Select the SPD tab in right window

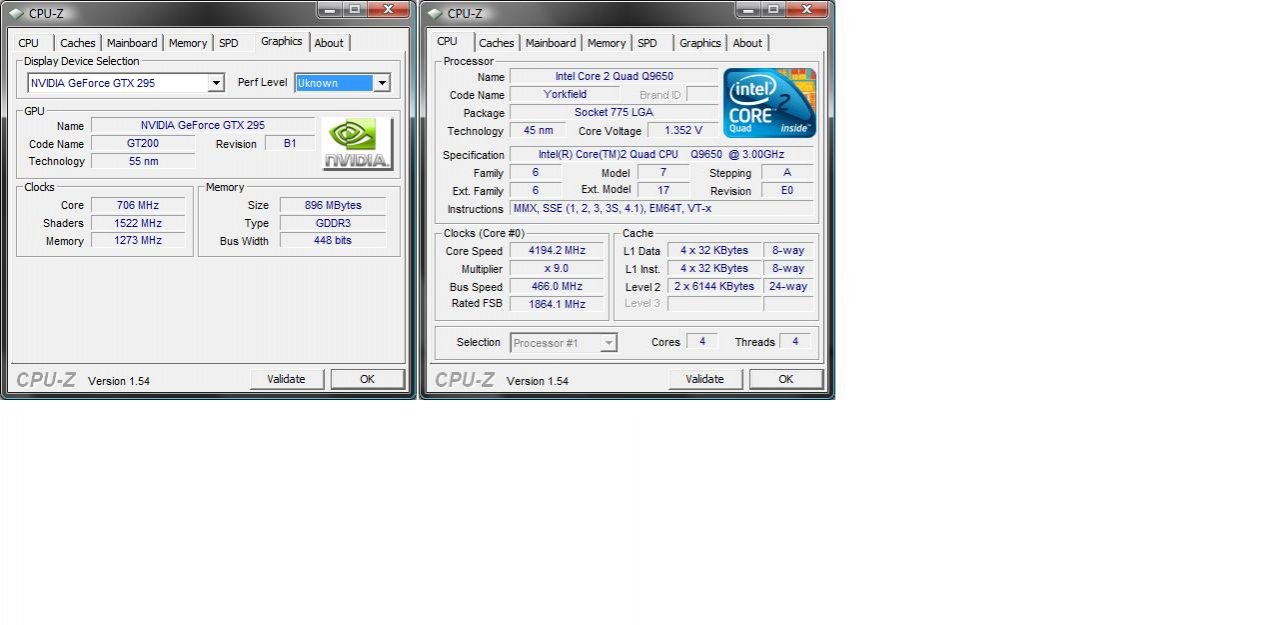pyautogui.click(x=647, y=43)
